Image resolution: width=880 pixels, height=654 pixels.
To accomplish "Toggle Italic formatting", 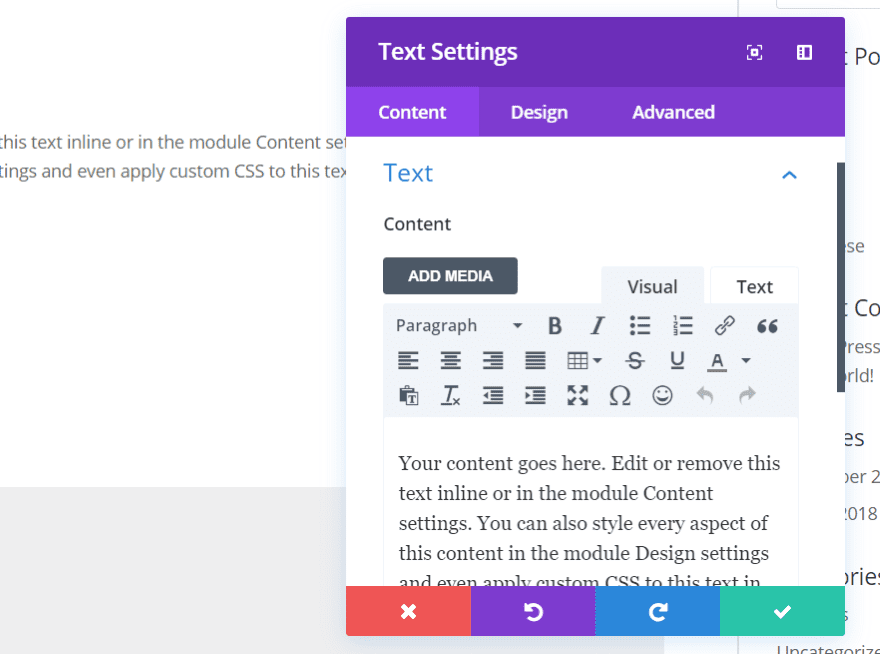I will (x=597, y=326).
